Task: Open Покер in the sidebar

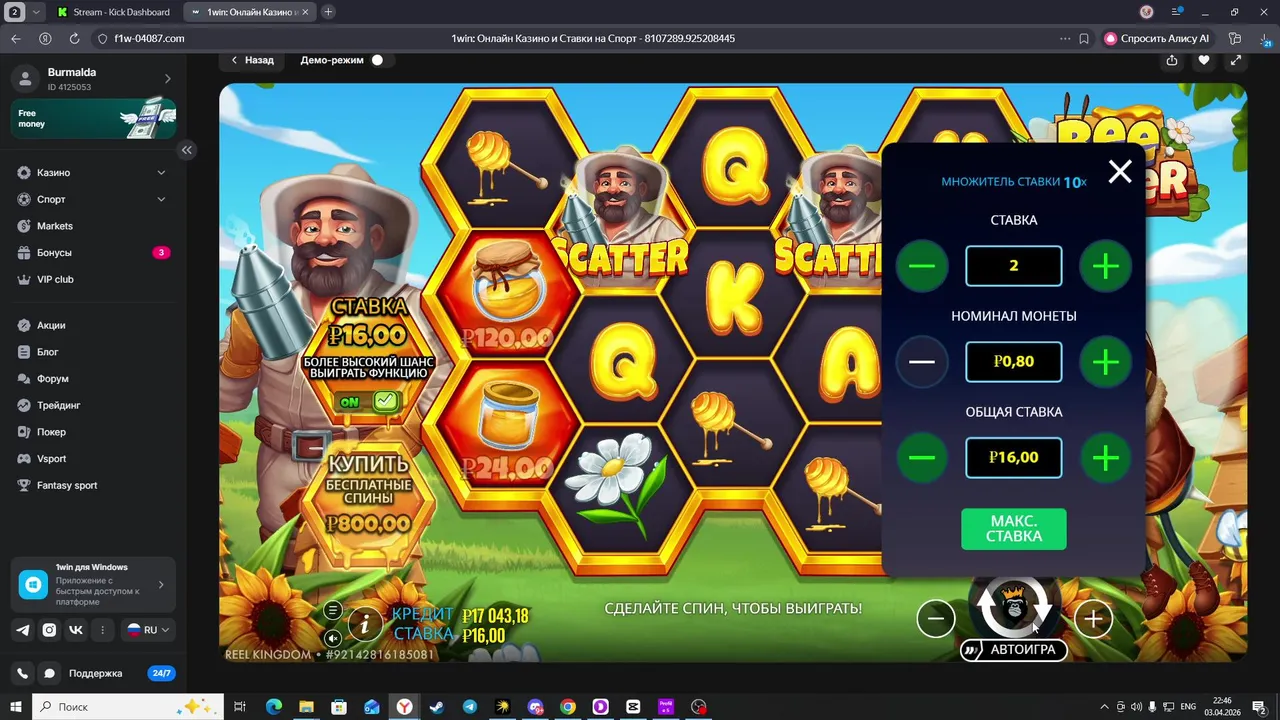Action: 93,432
